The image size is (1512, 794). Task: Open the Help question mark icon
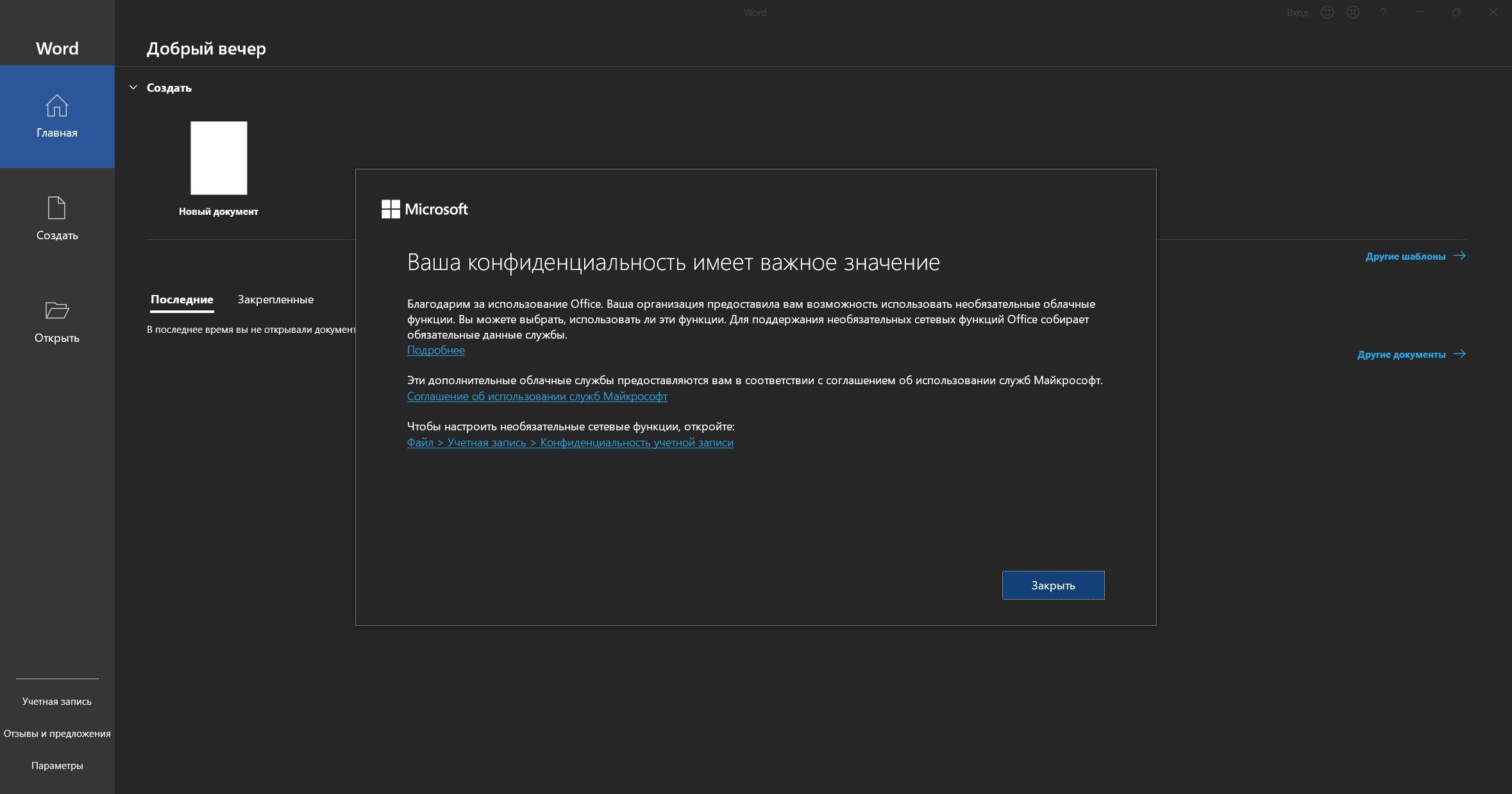click(x=1384, y=13)
